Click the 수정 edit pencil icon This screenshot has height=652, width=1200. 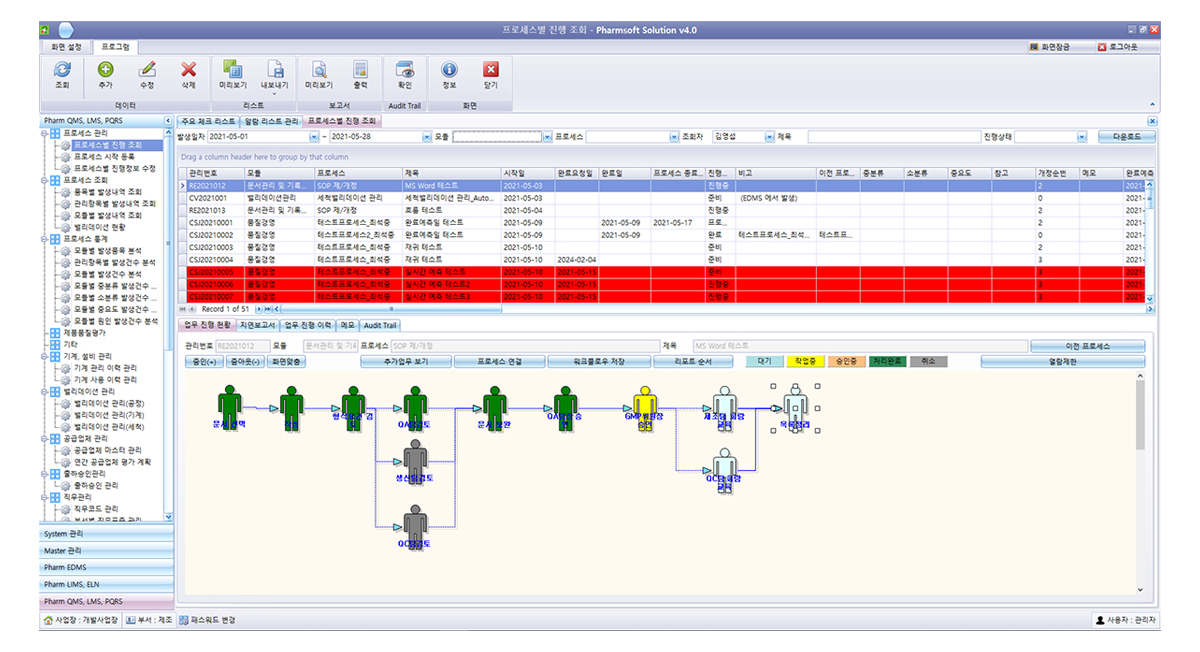(x=147, y=70)
